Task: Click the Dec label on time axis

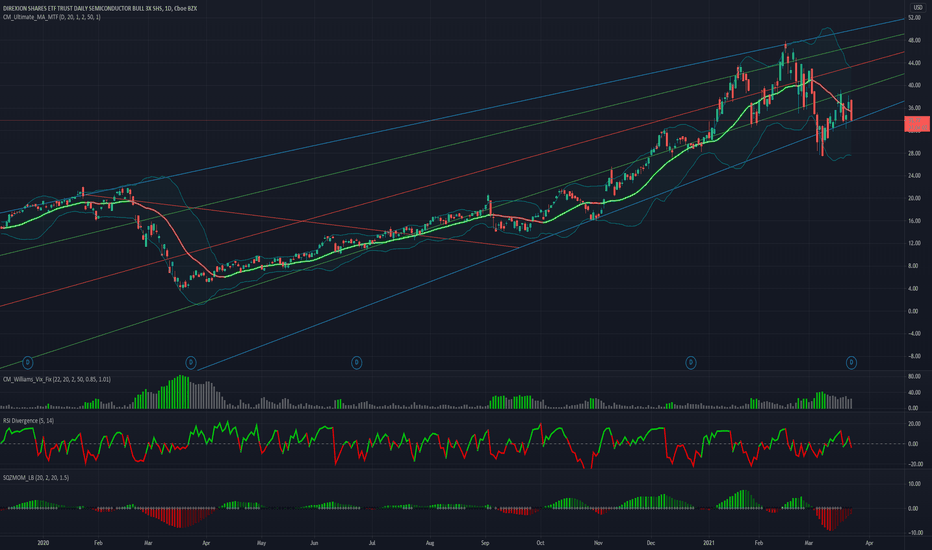Action: (x=651, y=543)
